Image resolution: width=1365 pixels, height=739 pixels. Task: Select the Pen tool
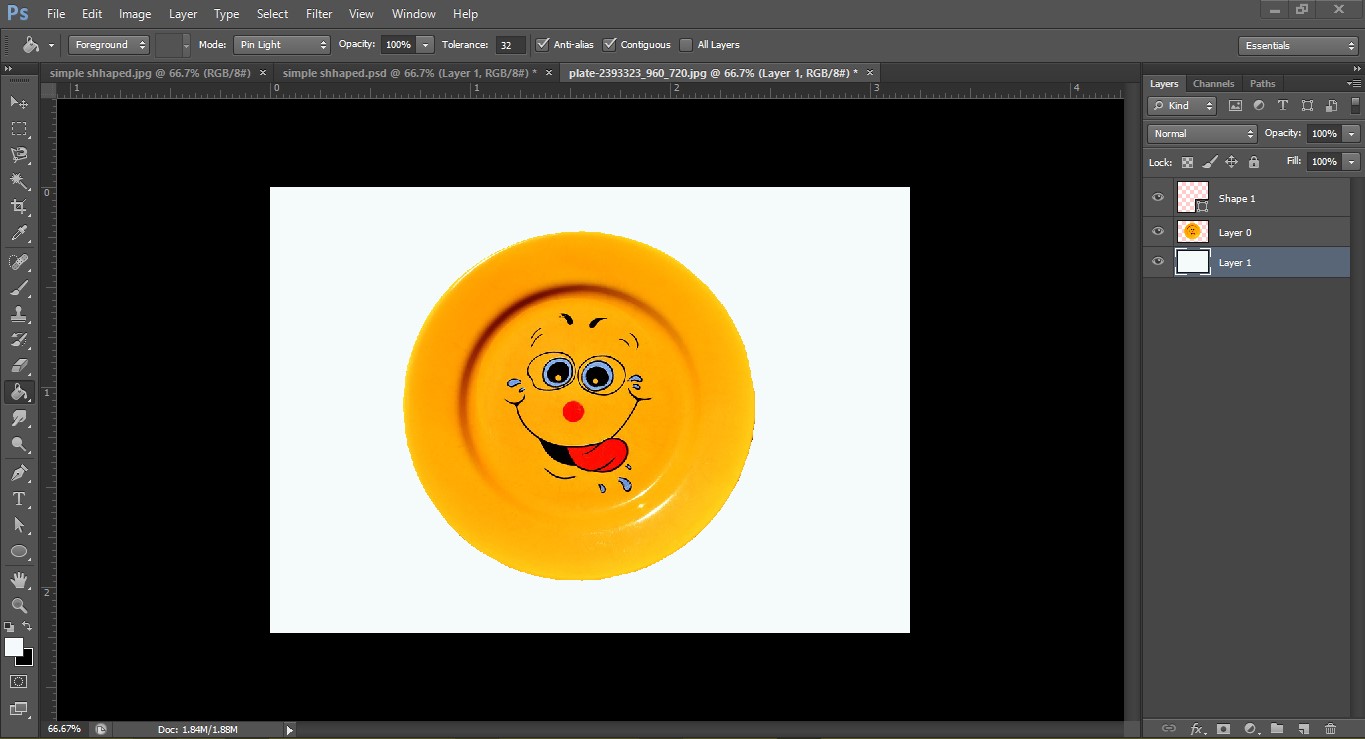click(19, 473)
